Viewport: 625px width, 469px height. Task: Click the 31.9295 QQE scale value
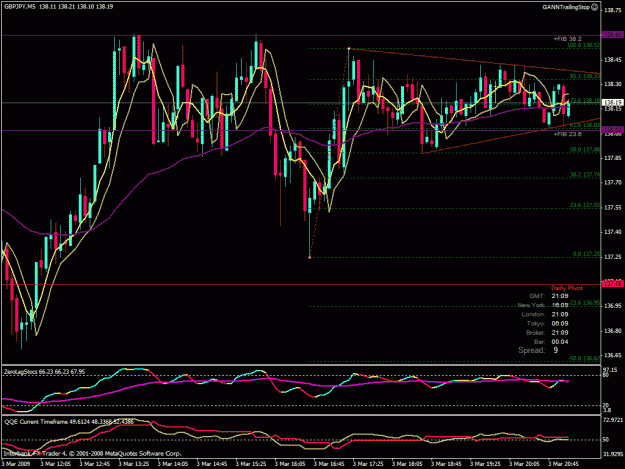613,454
